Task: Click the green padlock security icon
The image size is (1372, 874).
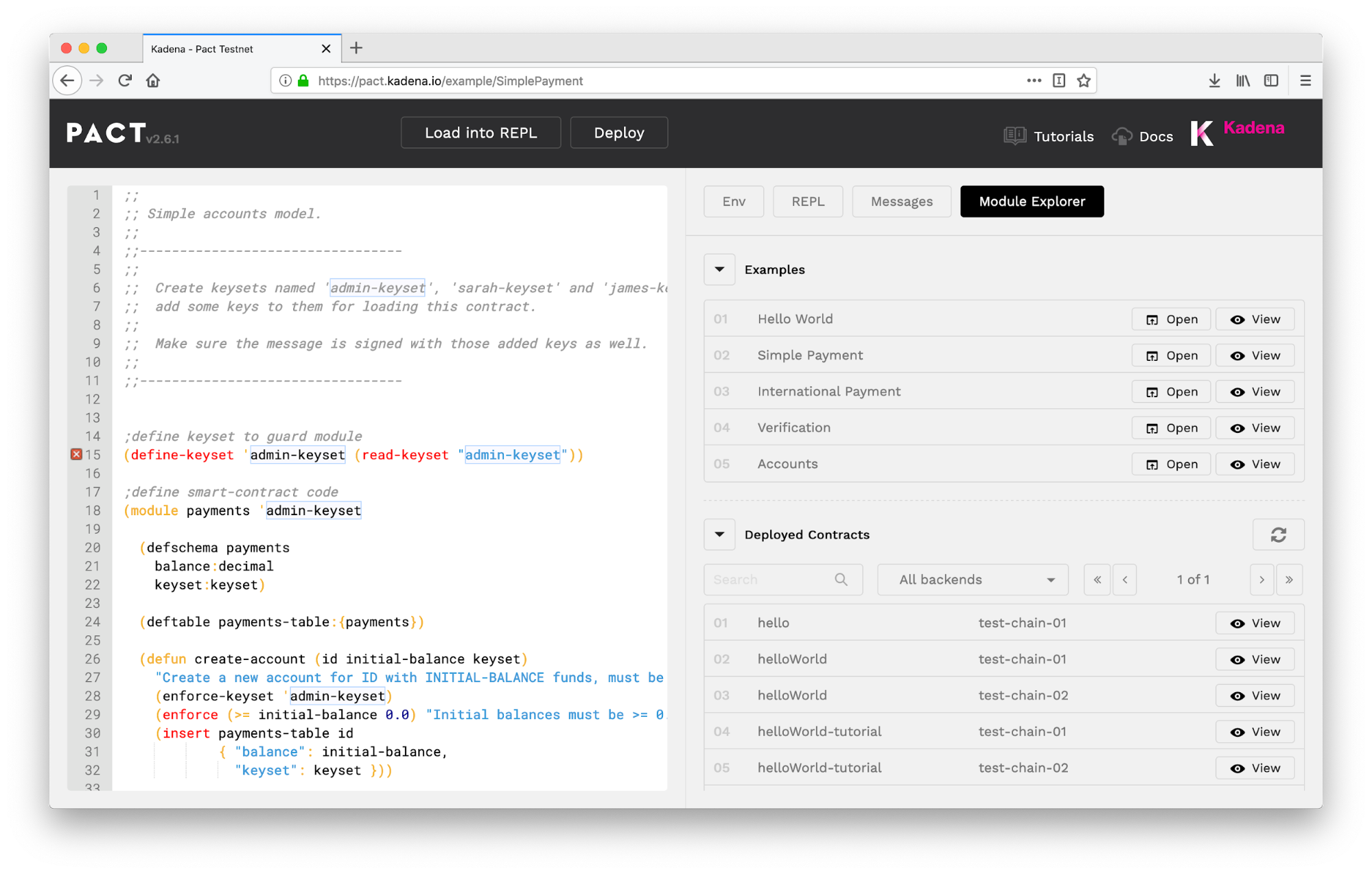Action: click(303, 81)
